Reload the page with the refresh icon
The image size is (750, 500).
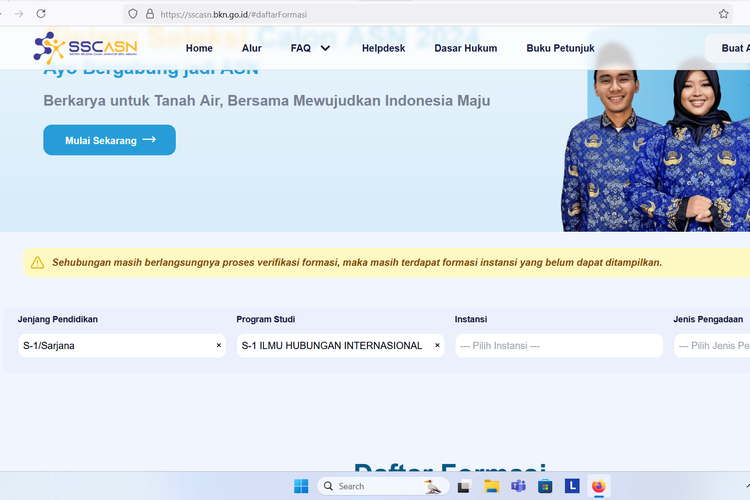41,14
